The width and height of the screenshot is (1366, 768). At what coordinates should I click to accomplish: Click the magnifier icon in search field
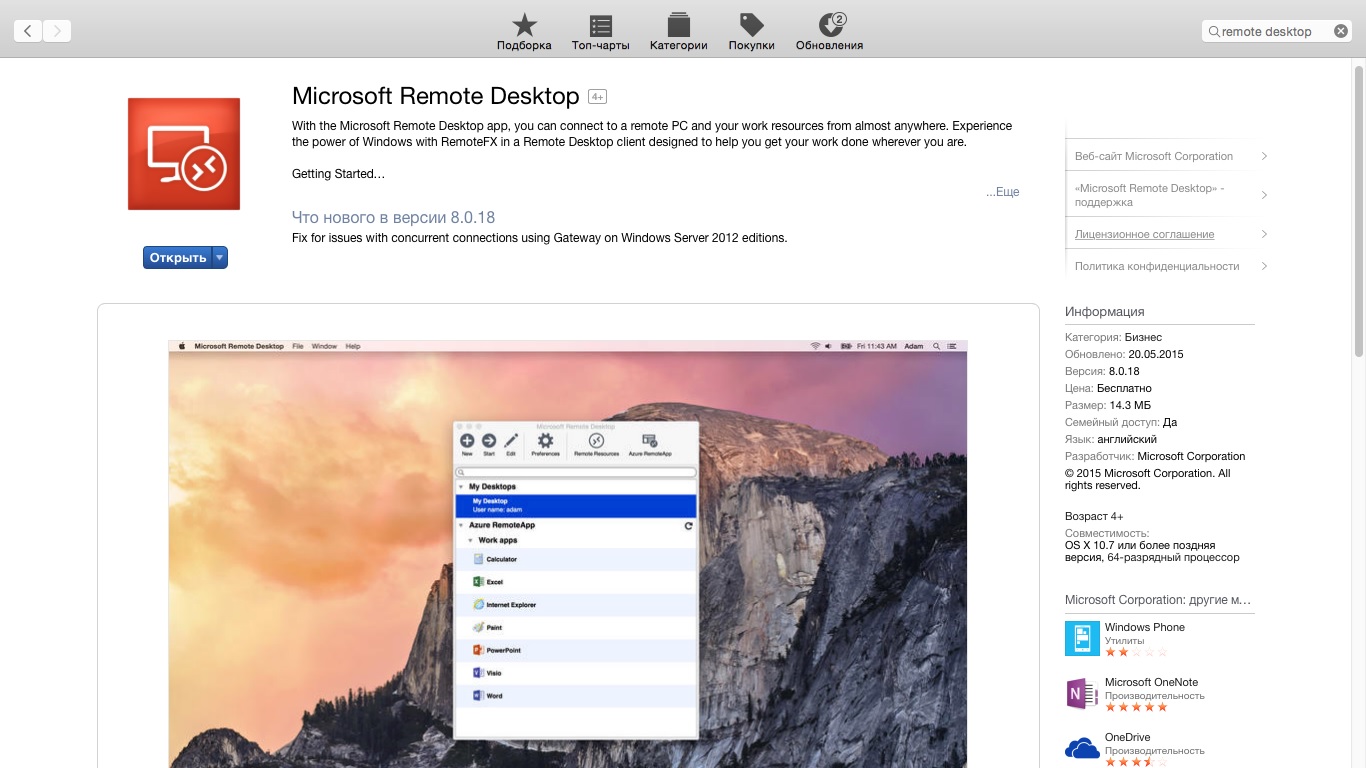pyautogui.click(x=1214, y=31)
